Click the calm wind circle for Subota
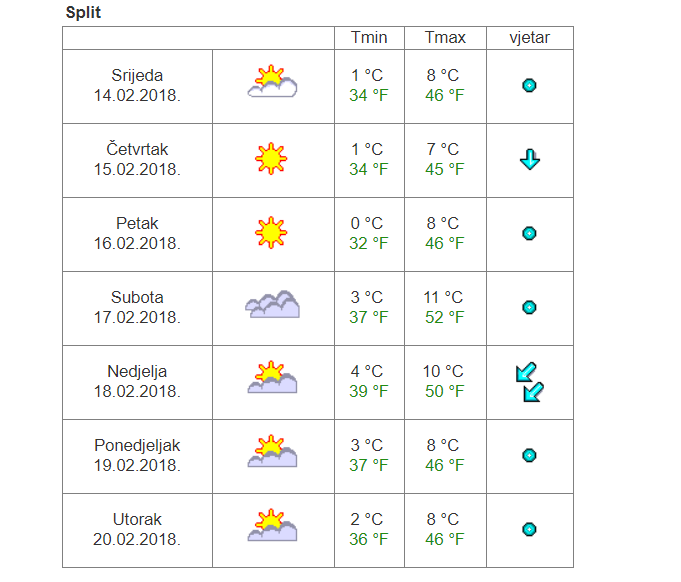The image size is (681, 582). click(529, 308)
